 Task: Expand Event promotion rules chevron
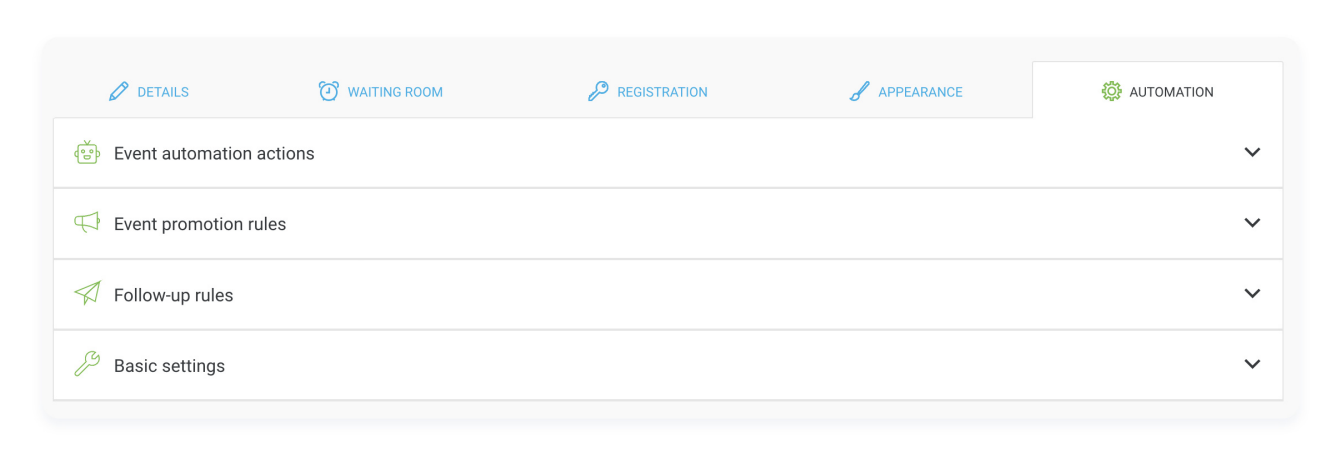(1252, 223)
